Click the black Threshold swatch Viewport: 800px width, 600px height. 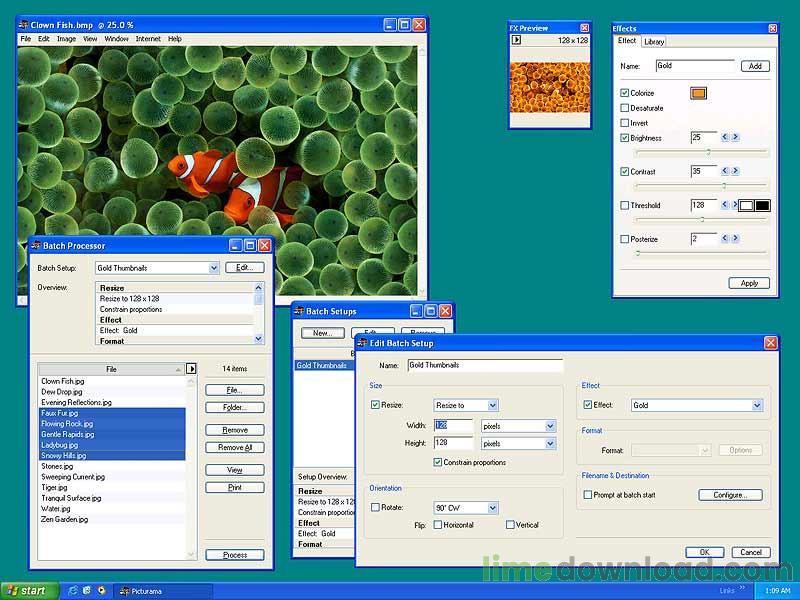762,205
